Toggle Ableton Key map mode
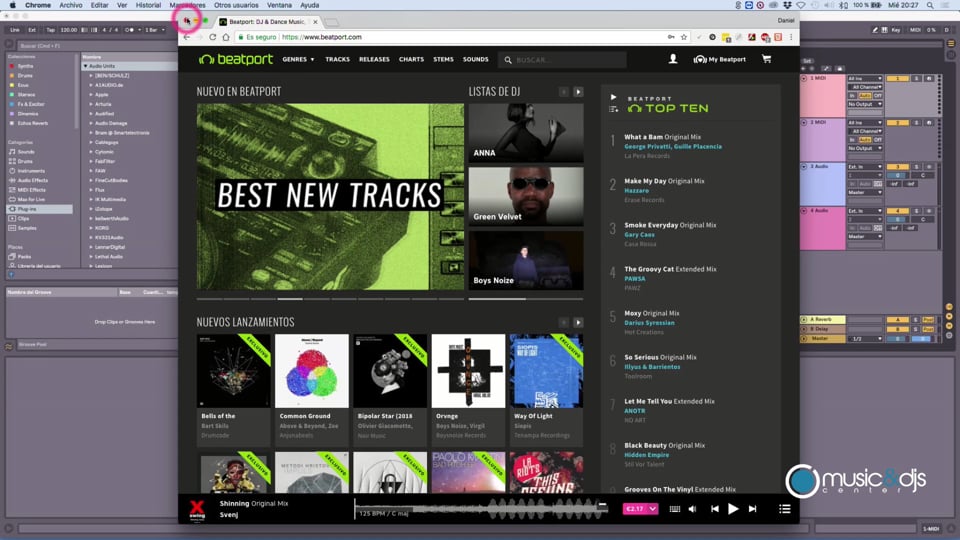The width and height of the screenshot is (960, 540). (896, 29)
